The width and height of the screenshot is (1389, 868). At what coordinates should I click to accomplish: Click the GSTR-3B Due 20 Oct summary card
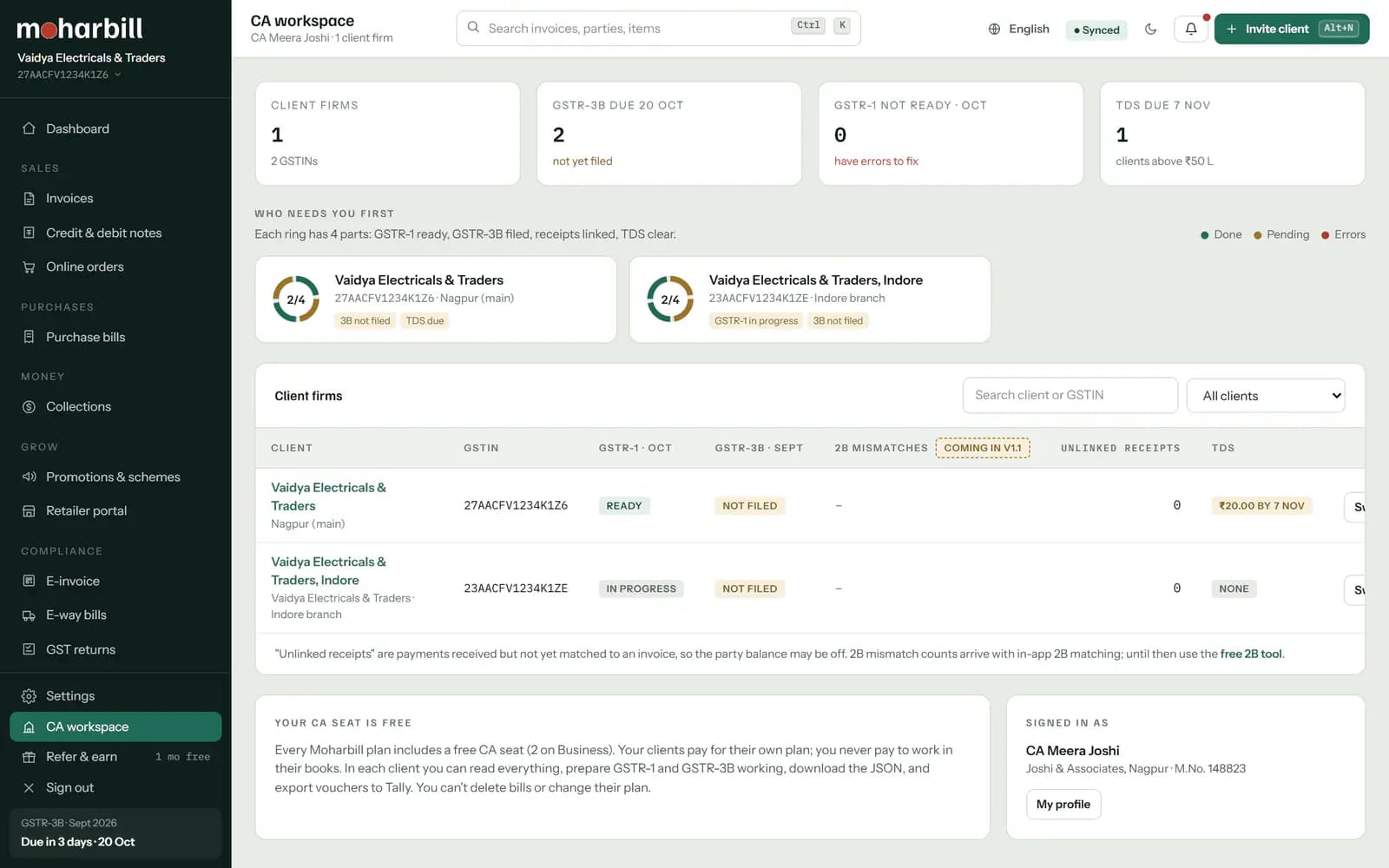669,134
